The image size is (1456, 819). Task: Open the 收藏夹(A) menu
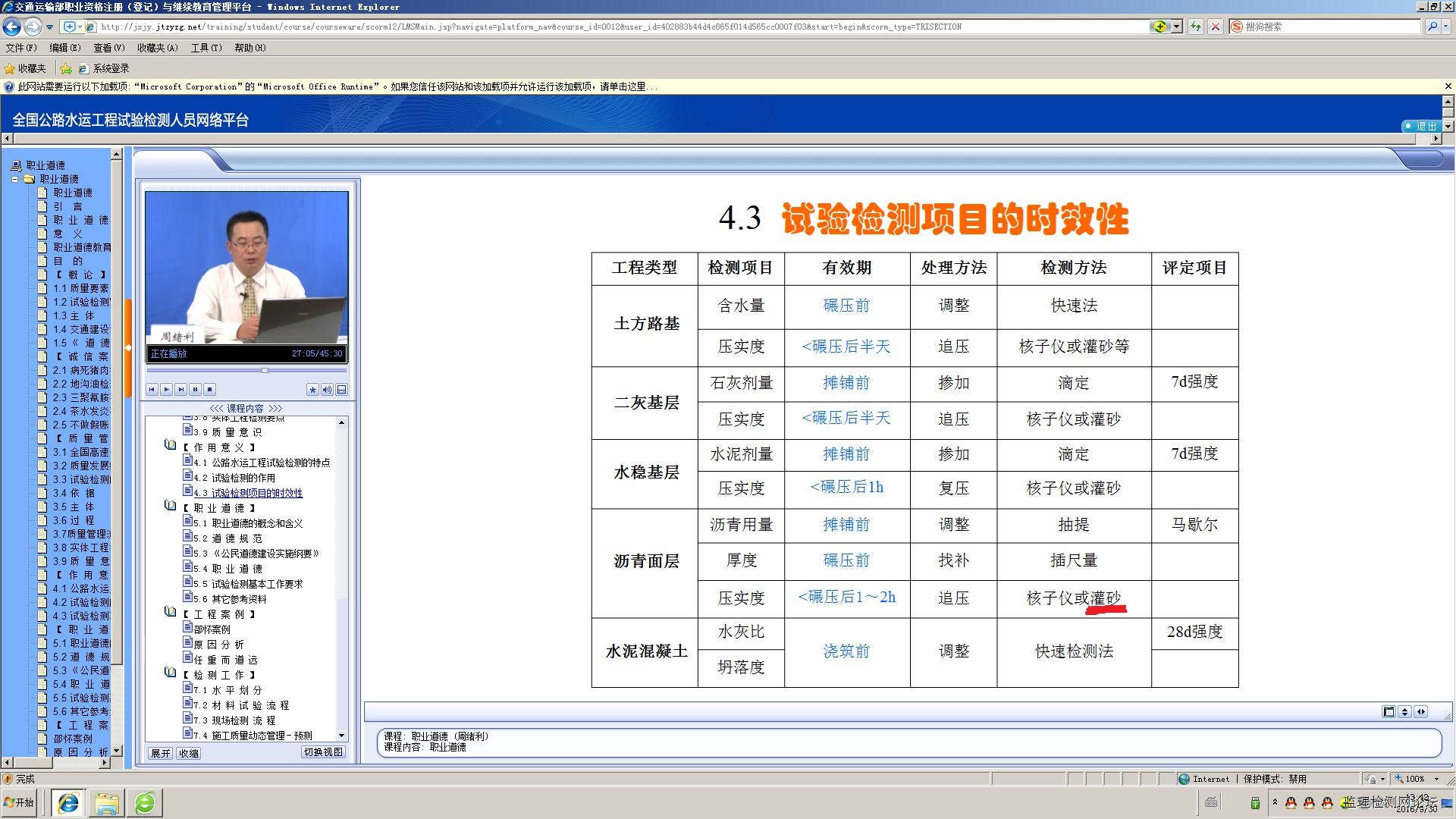(x=157, y=48)
